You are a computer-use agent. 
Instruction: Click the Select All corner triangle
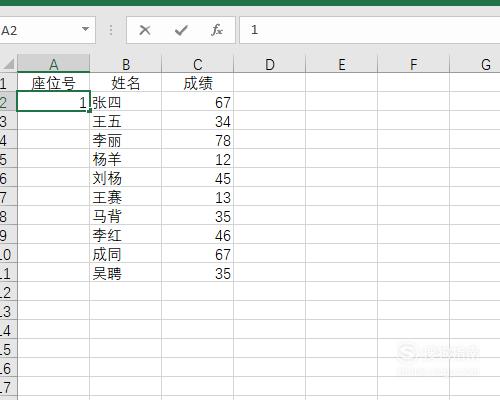pyautogui.click(x=8, y=63)
